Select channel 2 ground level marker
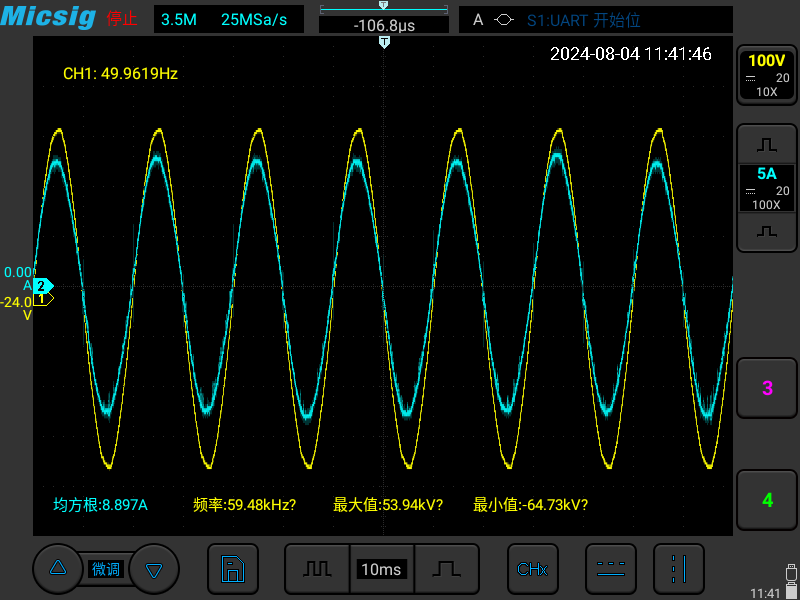 tap(43, 286)
